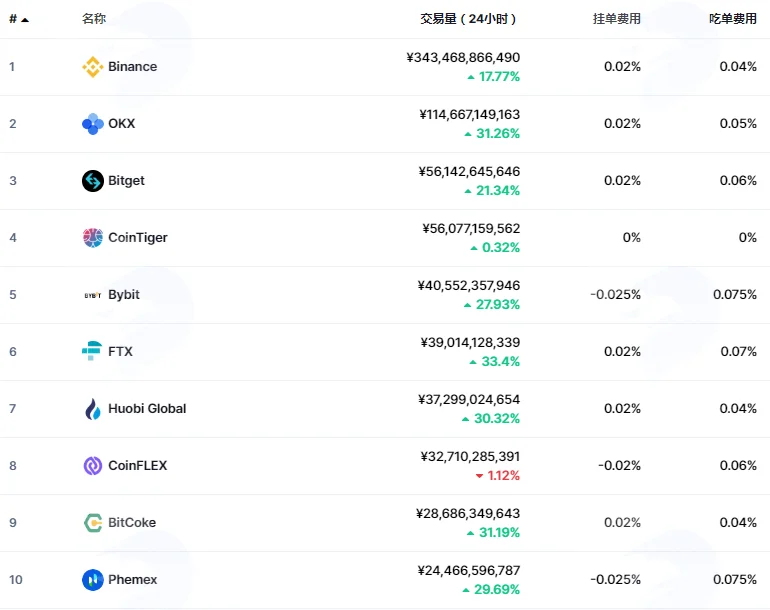Click the Binance logo icon
770x610 pixels.
click(x=92, y=67)
